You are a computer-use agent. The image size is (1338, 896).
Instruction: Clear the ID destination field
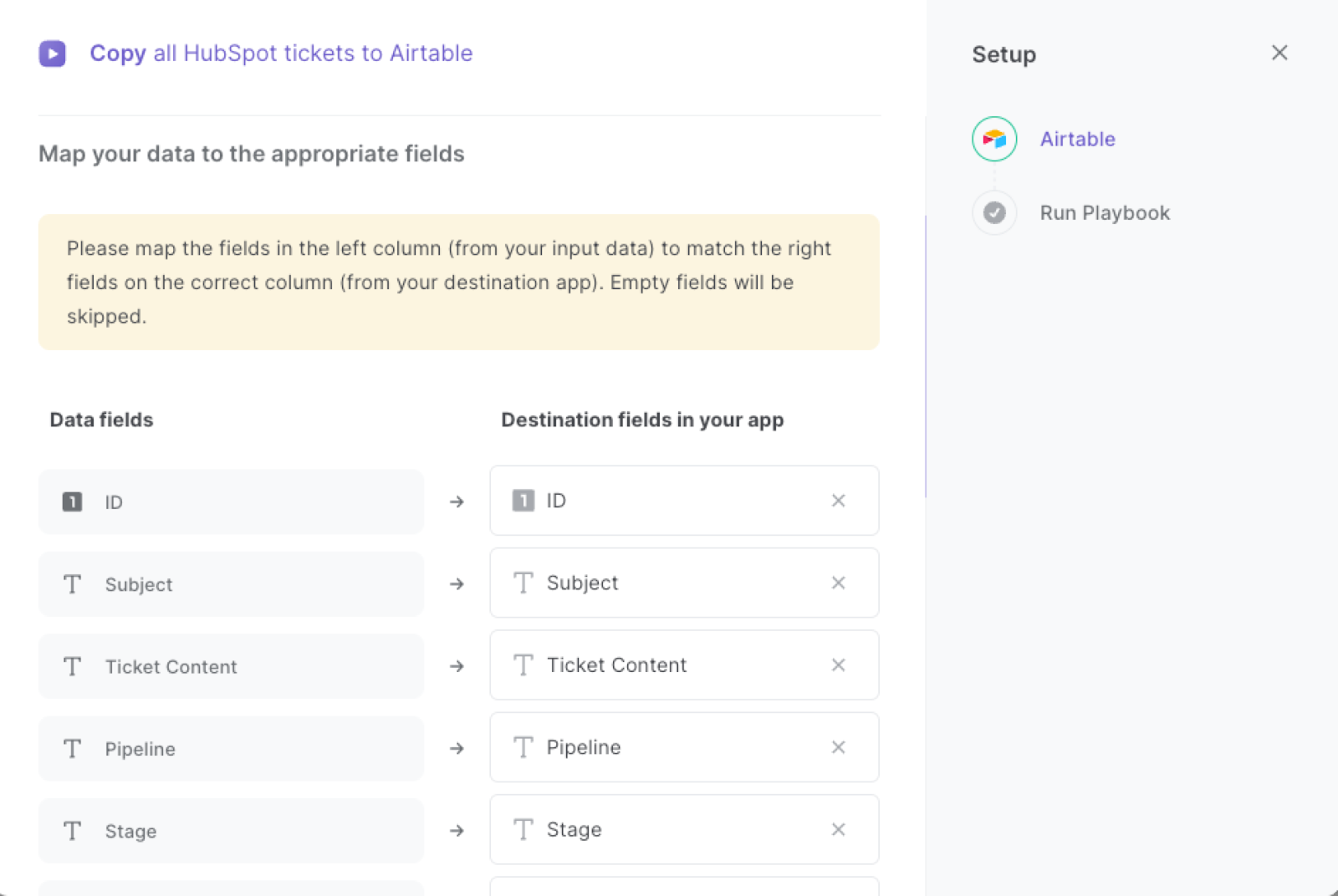point(838,501)
